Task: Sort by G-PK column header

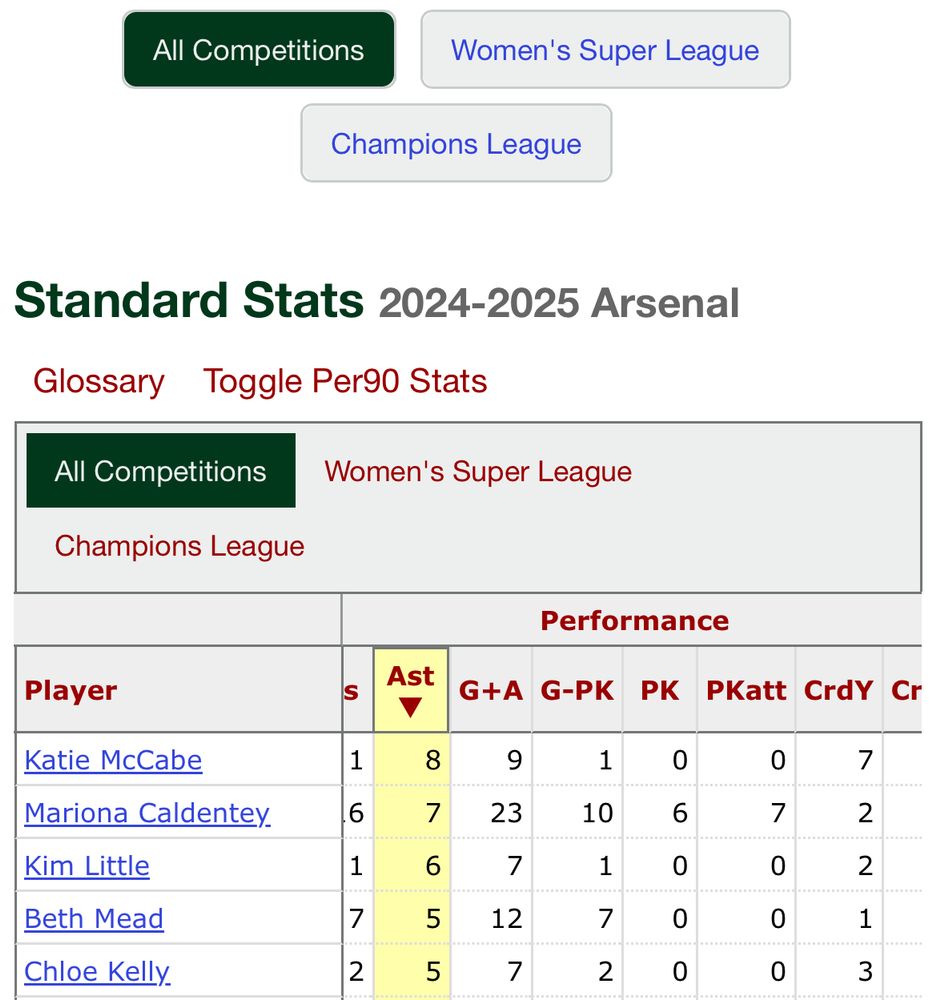Action: point(577,691)
